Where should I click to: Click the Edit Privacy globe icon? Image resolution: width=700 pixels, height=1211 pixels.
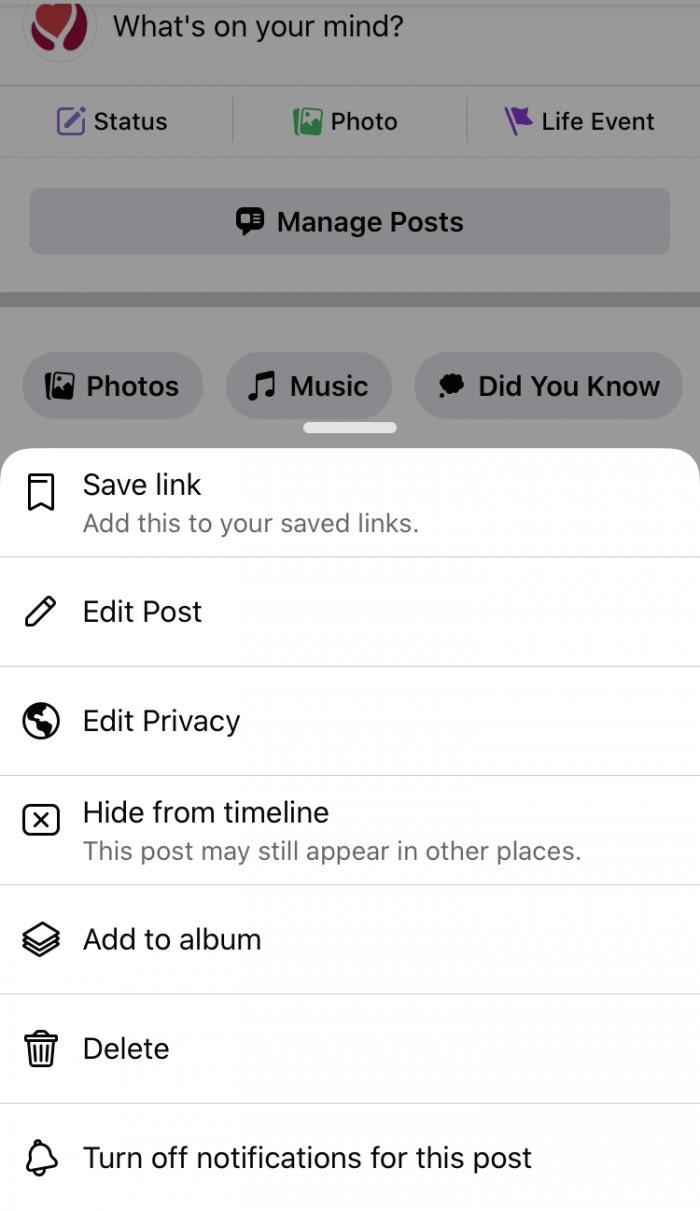point(40,721)
